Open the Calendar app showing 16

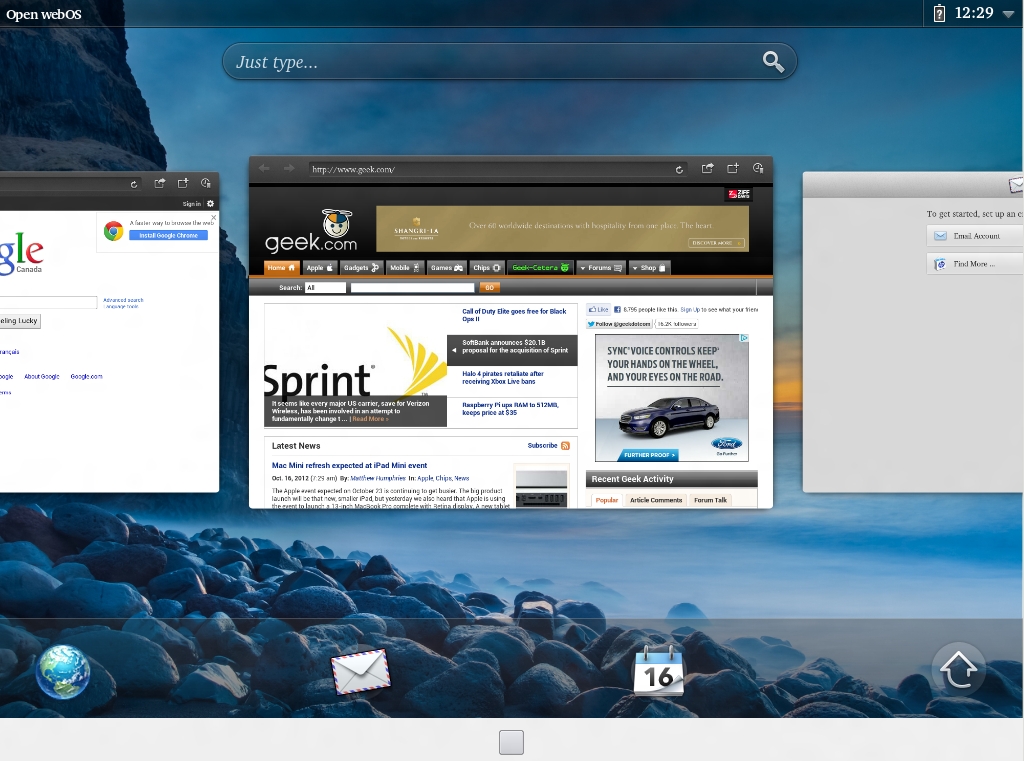point(658,671)
